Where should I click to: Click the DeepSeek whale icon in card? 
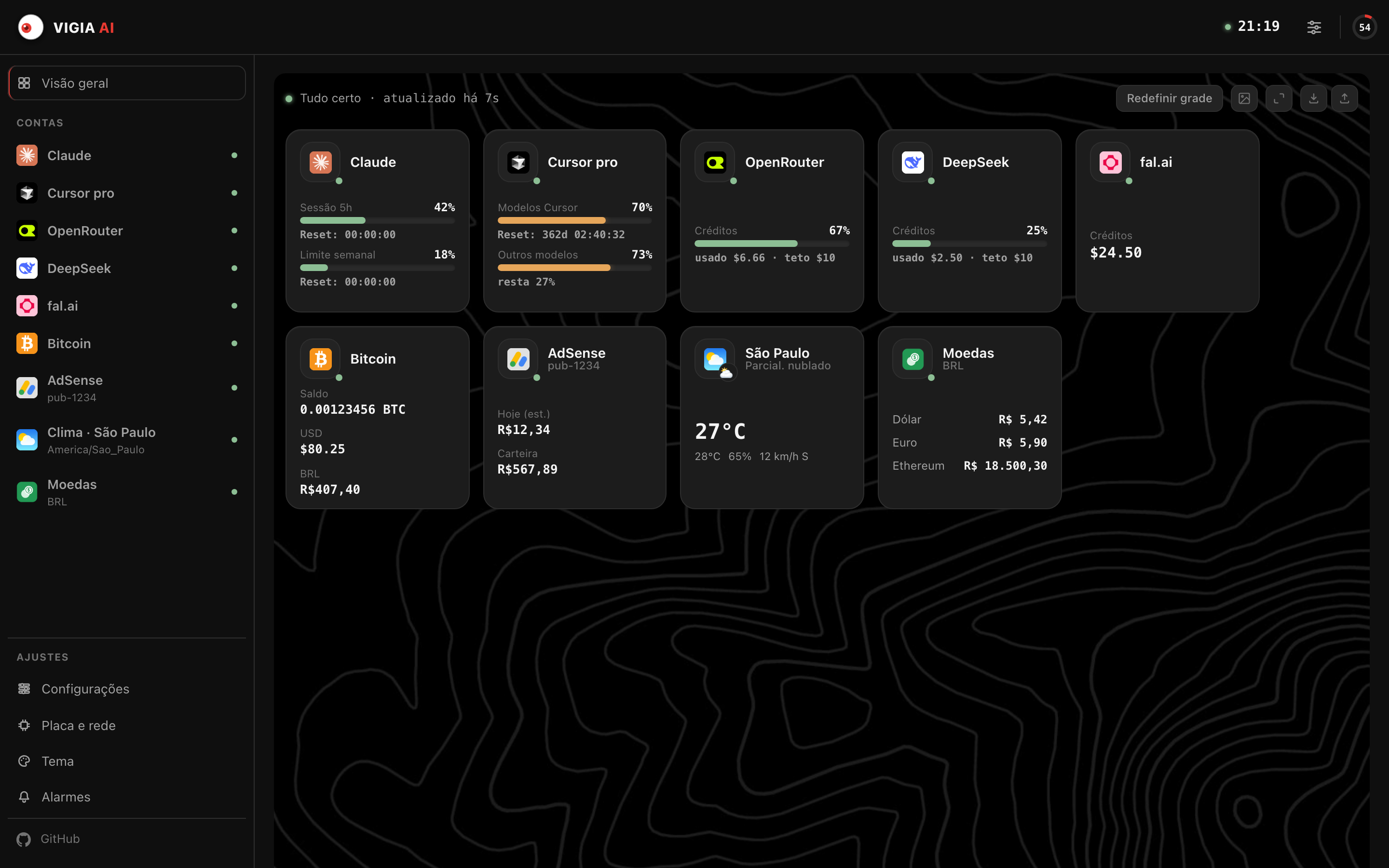click(912, 162)
